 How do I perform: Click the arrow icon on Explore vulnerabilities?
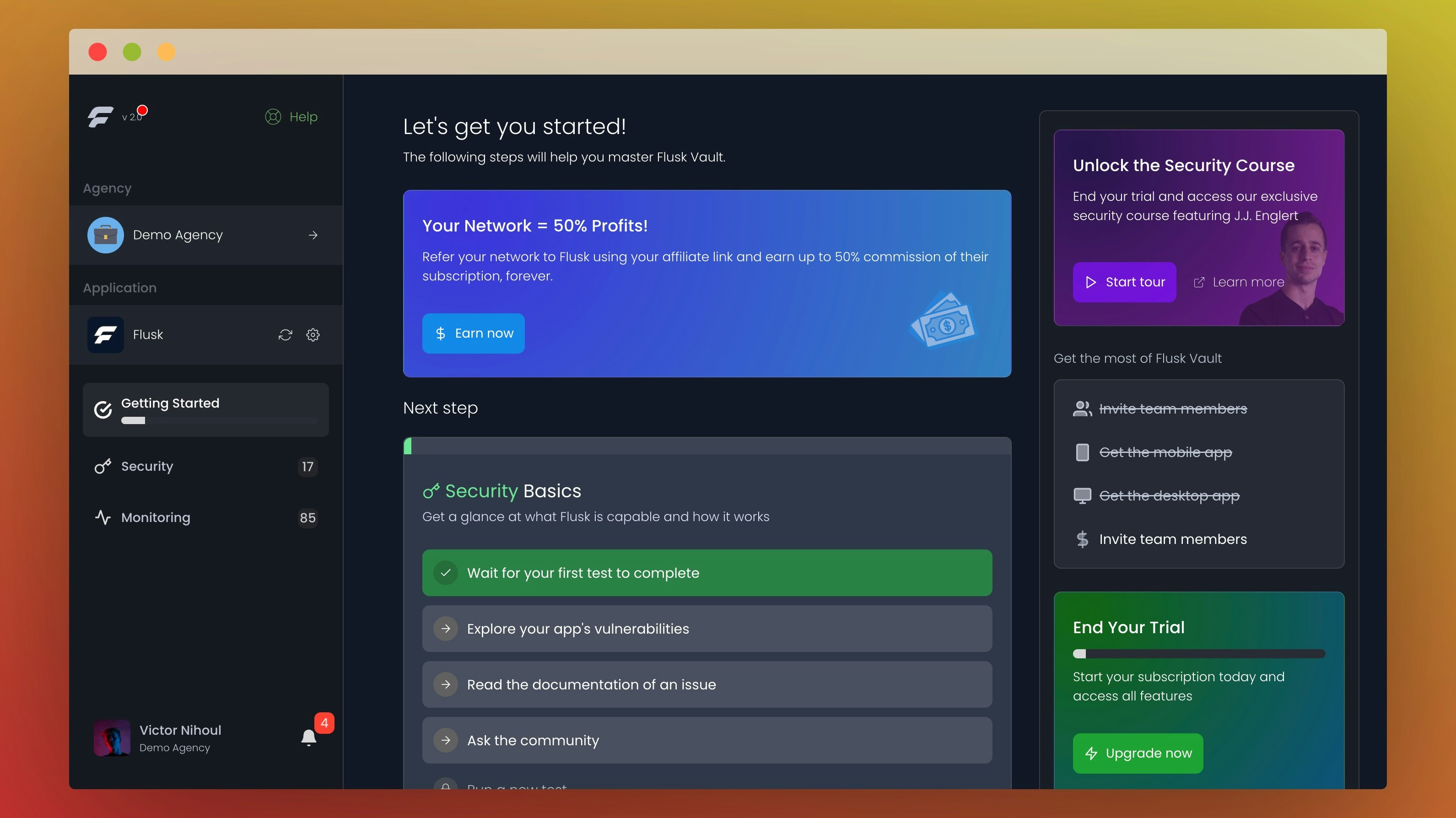[446, 629]
